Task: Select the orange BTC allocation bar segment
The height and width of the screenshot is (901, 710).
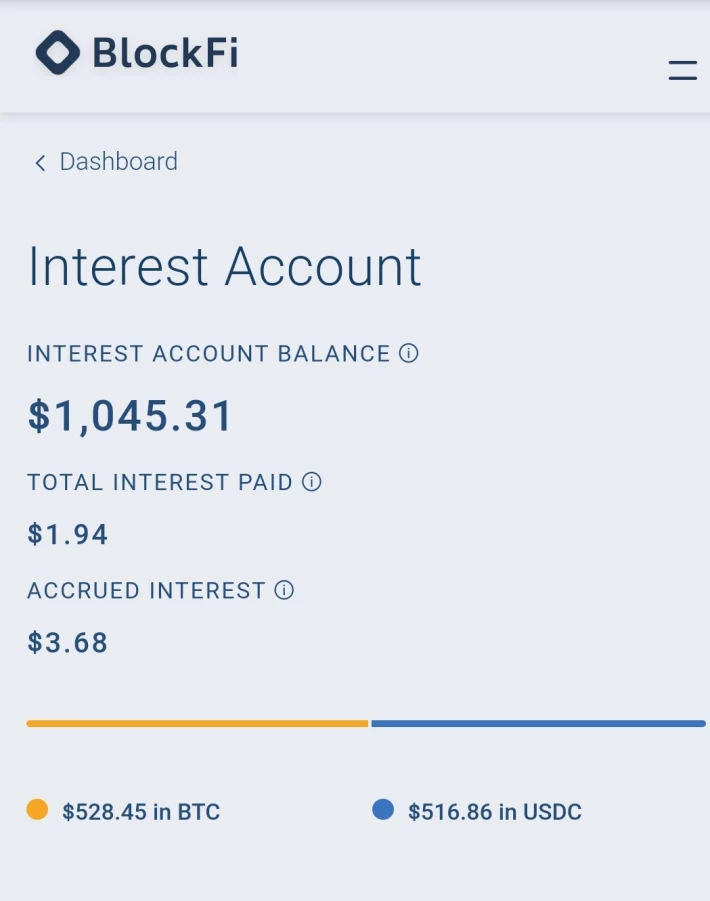Action: 197,723
